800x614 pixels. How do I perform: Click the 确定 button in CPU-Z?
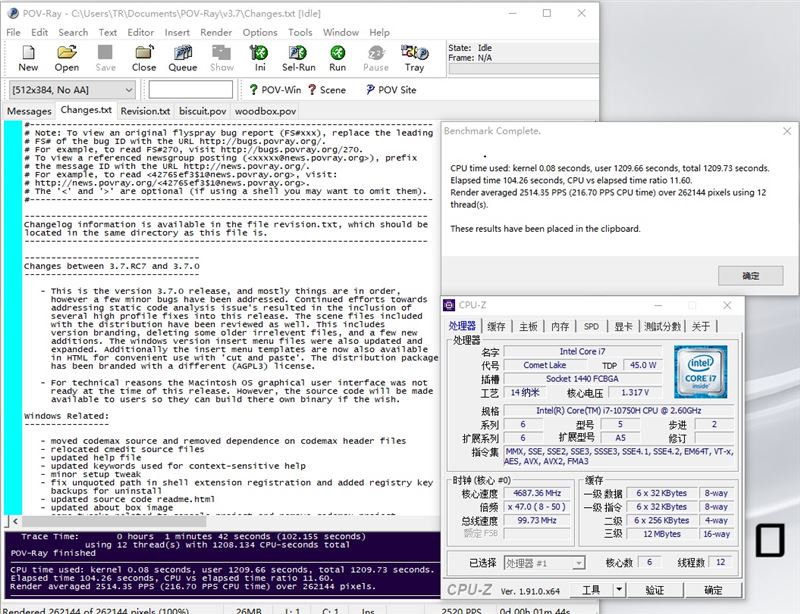click(x=713, y=590)
